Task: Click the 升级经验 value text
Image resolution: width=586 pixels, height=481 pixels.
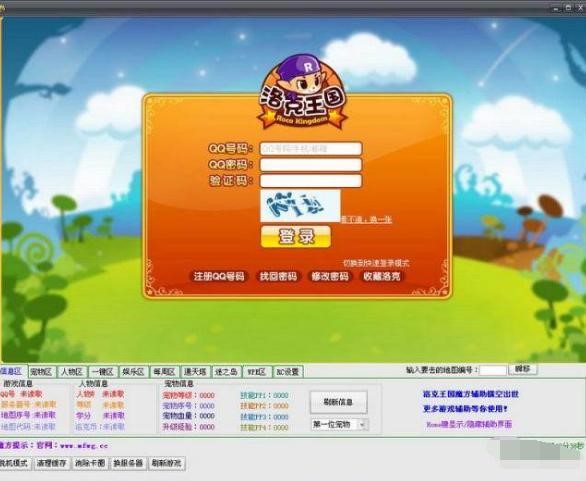Action: coord(207,427)
